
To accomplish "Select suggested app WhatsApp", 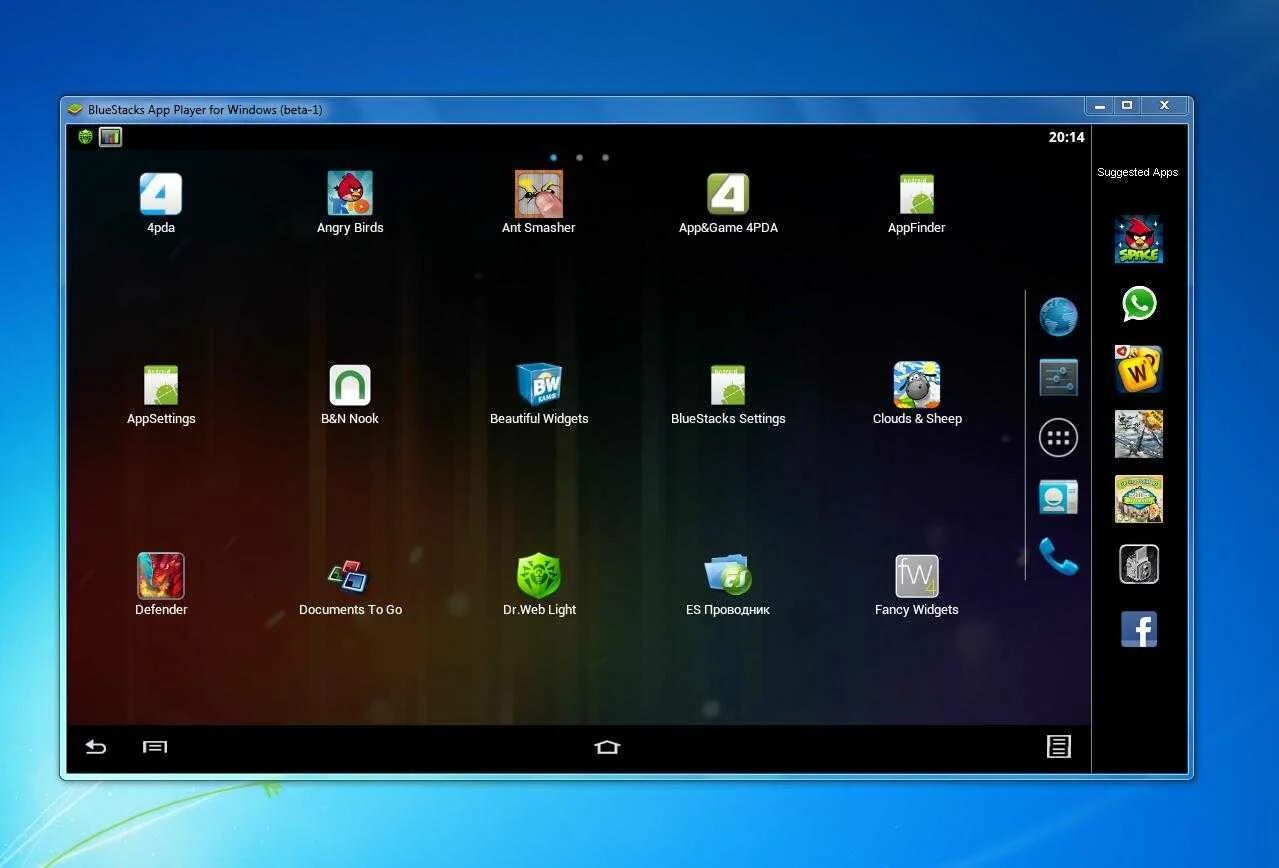I will 1139,304.
